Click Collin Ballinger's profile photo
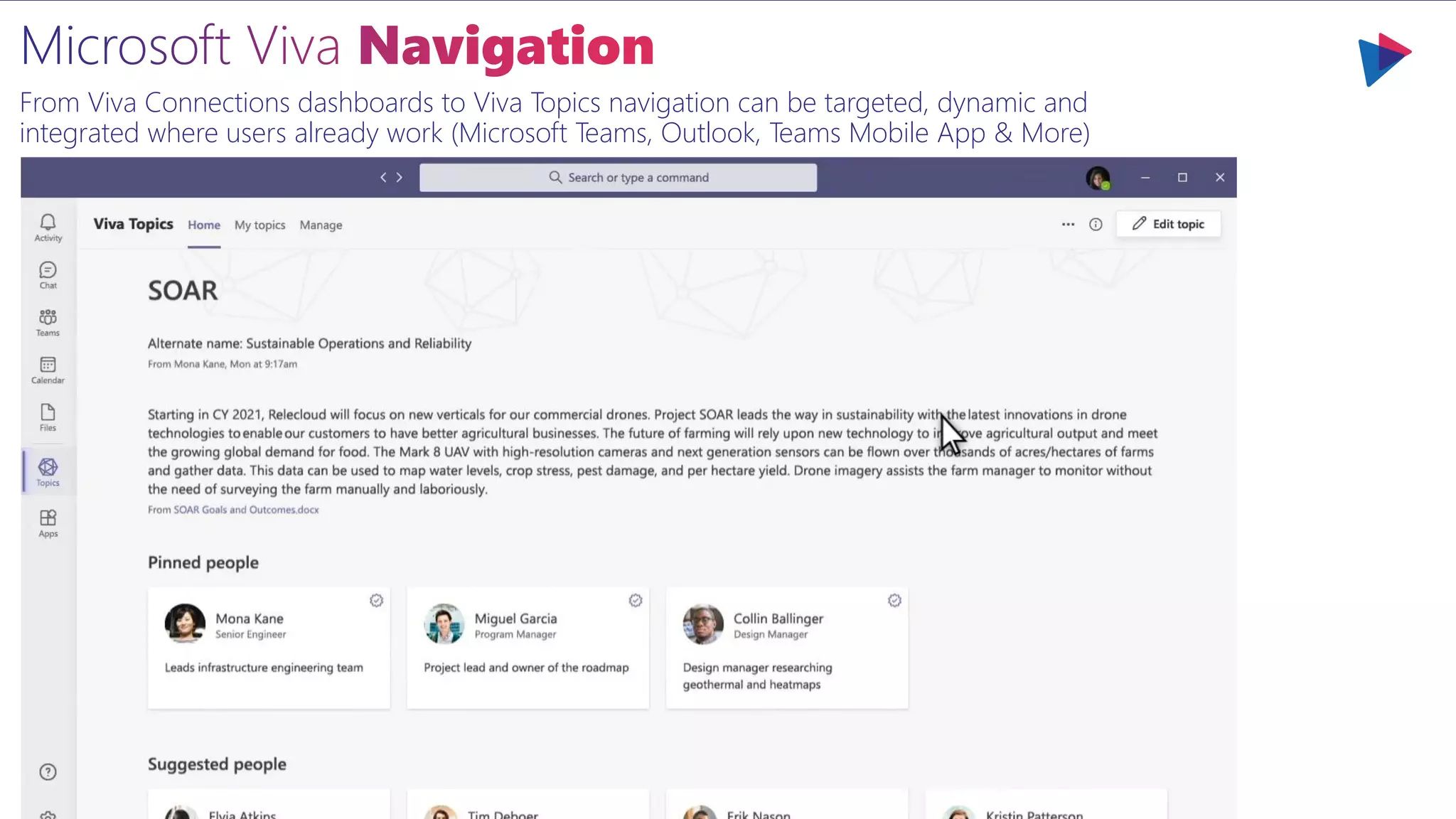Screen dimensions: 1456x819 click(x=703, y=623)
